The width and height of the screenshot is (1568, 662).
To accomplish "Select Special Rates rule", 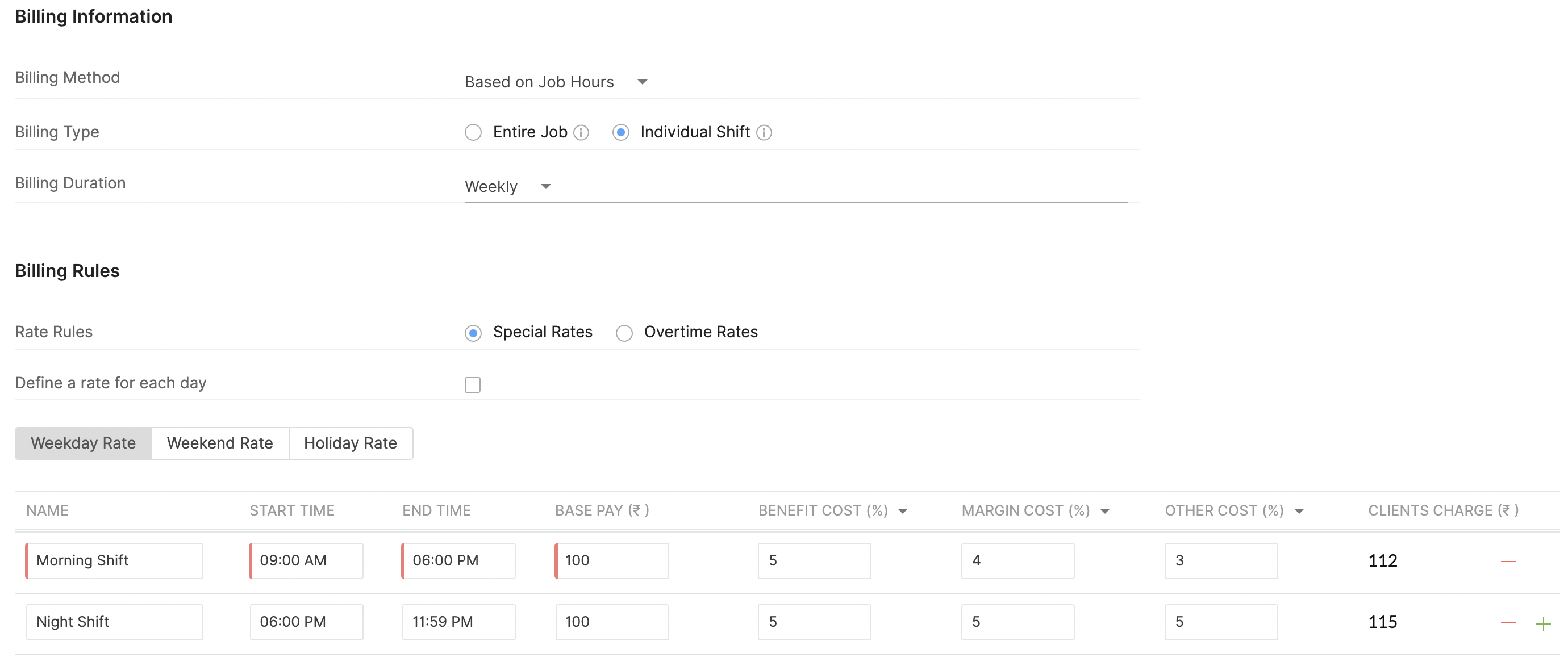I will click(473, 333).
